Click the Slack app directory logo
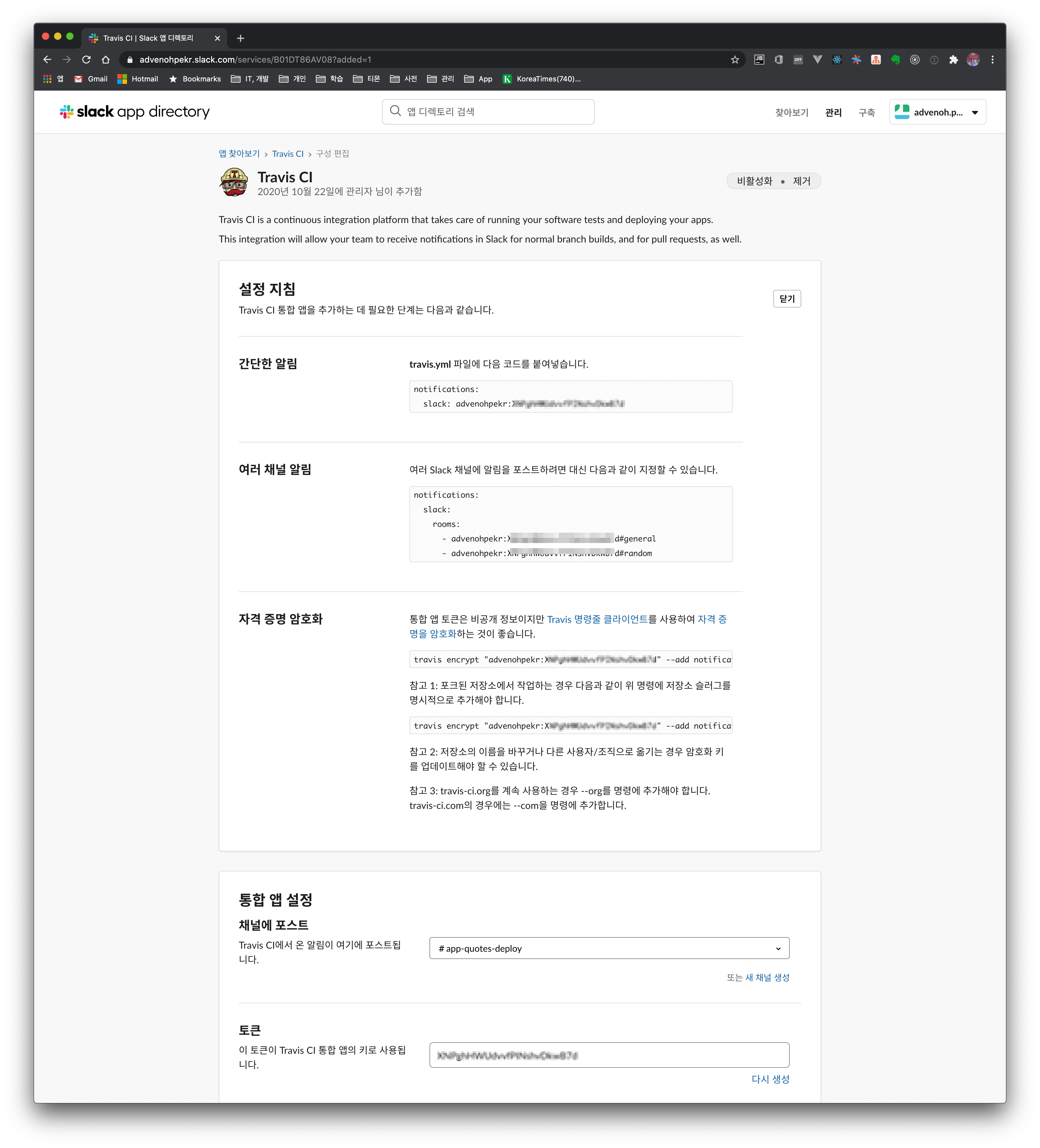This screenshot has width=1040, height=1148. click(134, 112)
